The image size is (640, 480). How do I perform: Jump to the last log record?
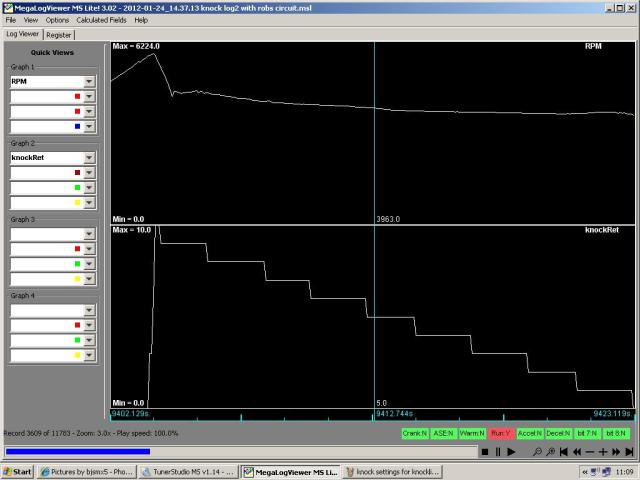[629, 451]
